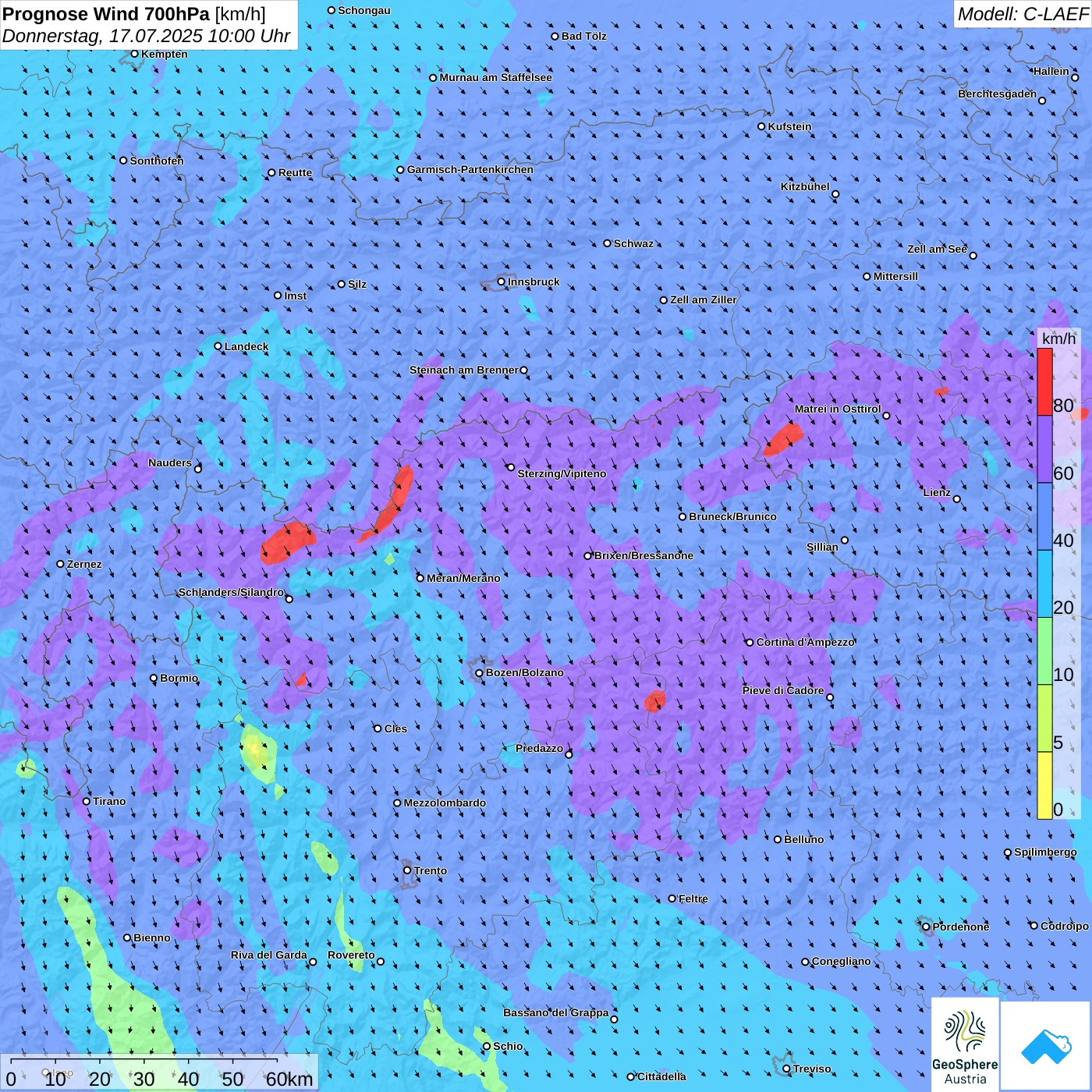Choose the yellow 0–5 km/h legend swatch
1092x1092 pixels.
pos(1044,785)
